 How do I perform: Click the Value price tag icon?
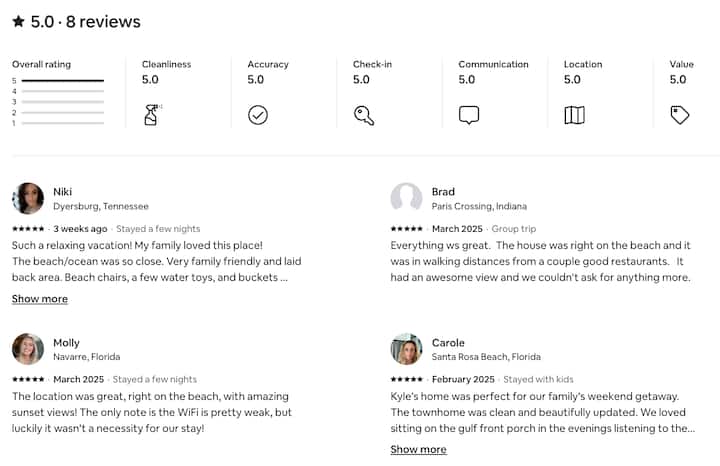pyautogui.click(x=680, y=115)
